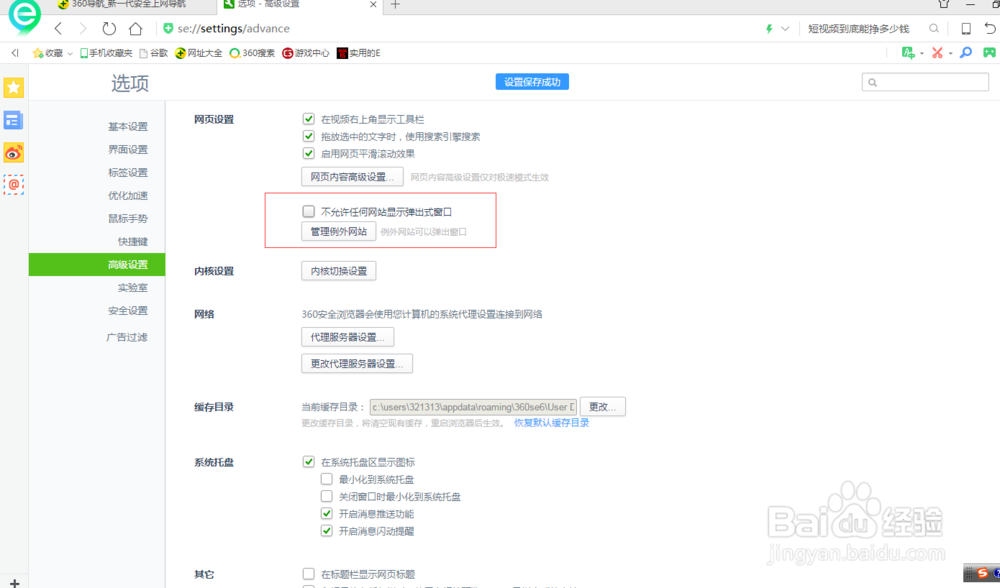Add sidebar app with plus icon
The width and height of the screenshot is (1000, 588).
tap(14, 582)
